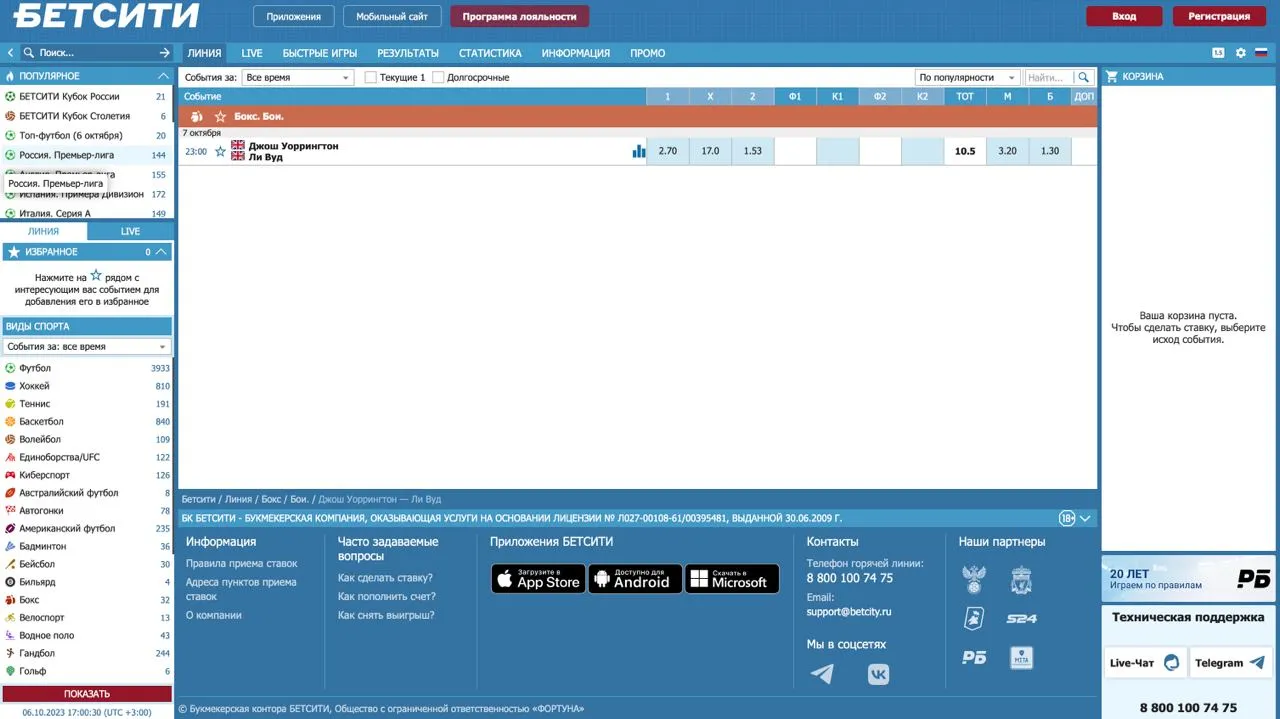Change odds format via 1.5 icon

point(1218,53)
